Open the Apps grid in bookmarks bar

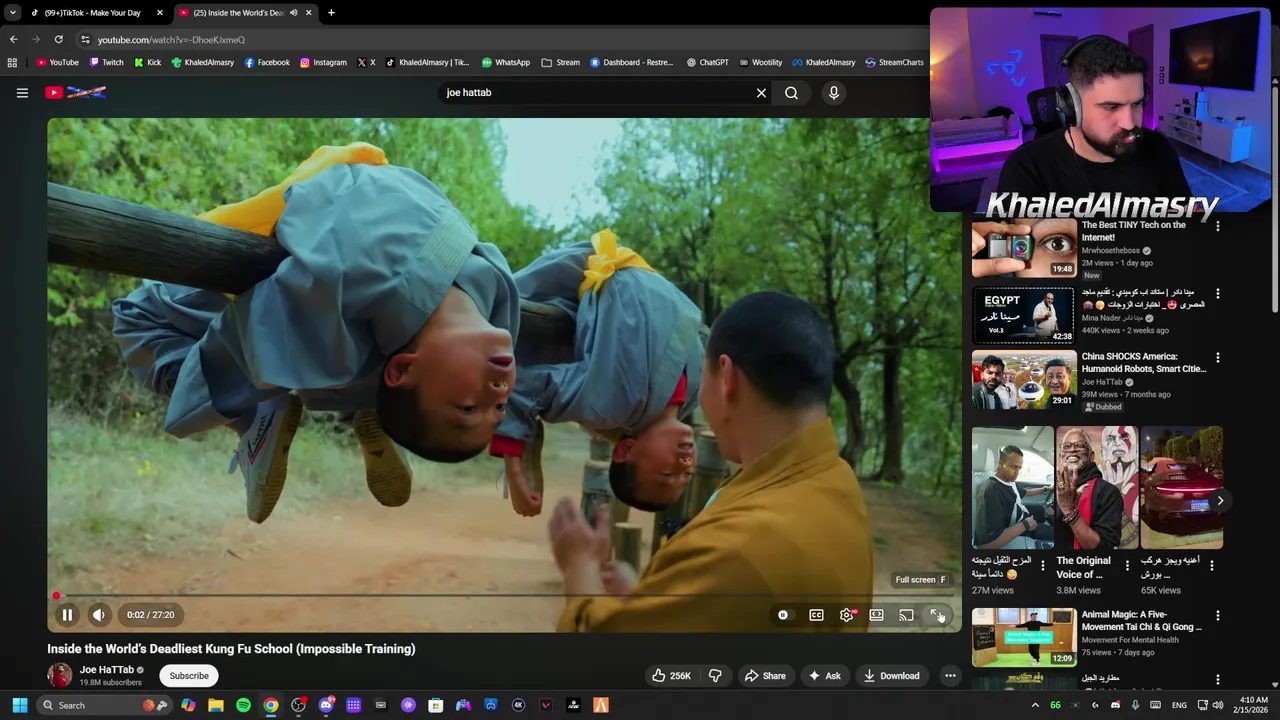tap(12, 62)
